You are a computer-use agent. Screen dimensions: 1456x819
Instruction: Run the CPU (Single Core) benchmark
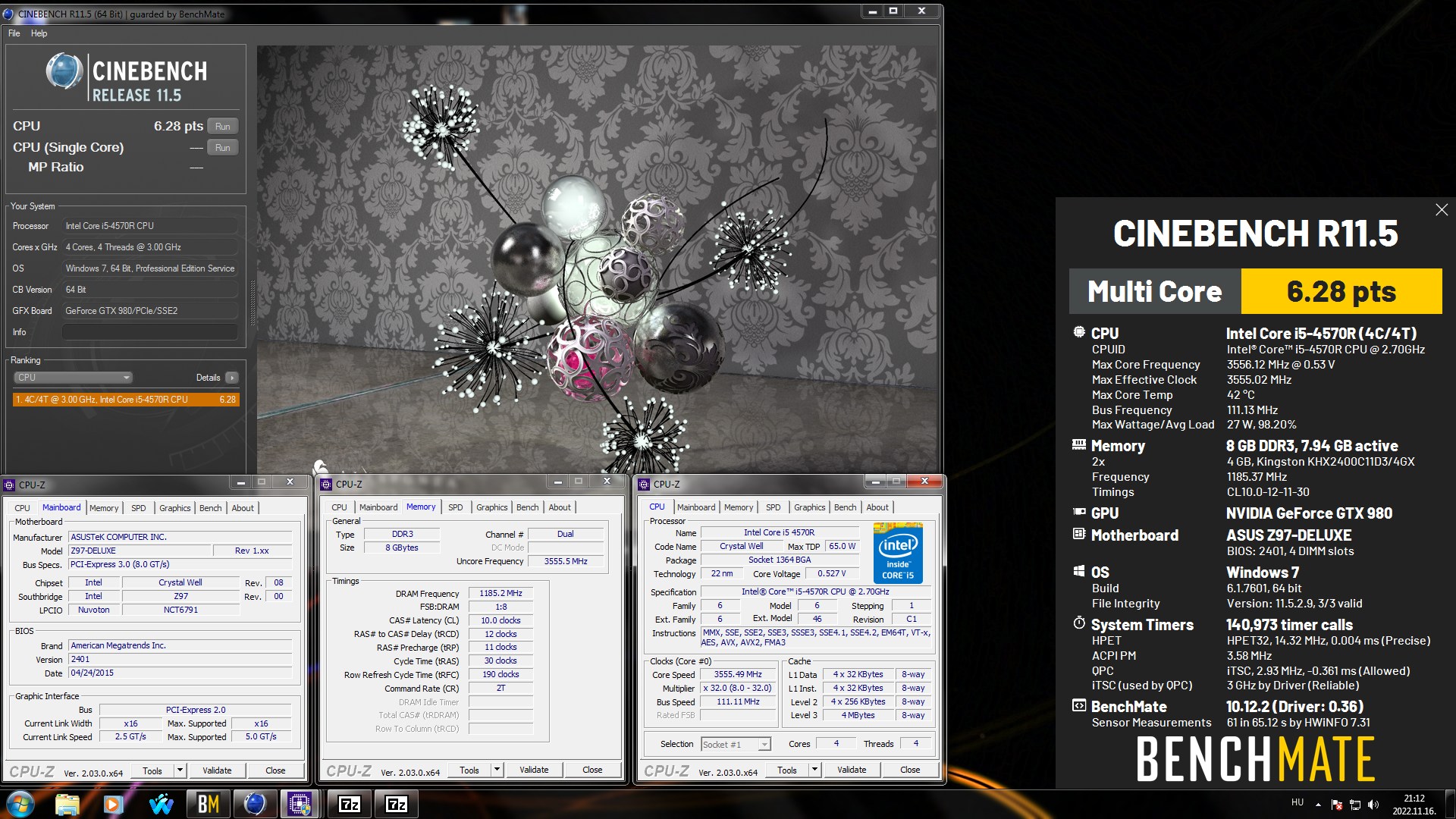[x=222, y=148]
